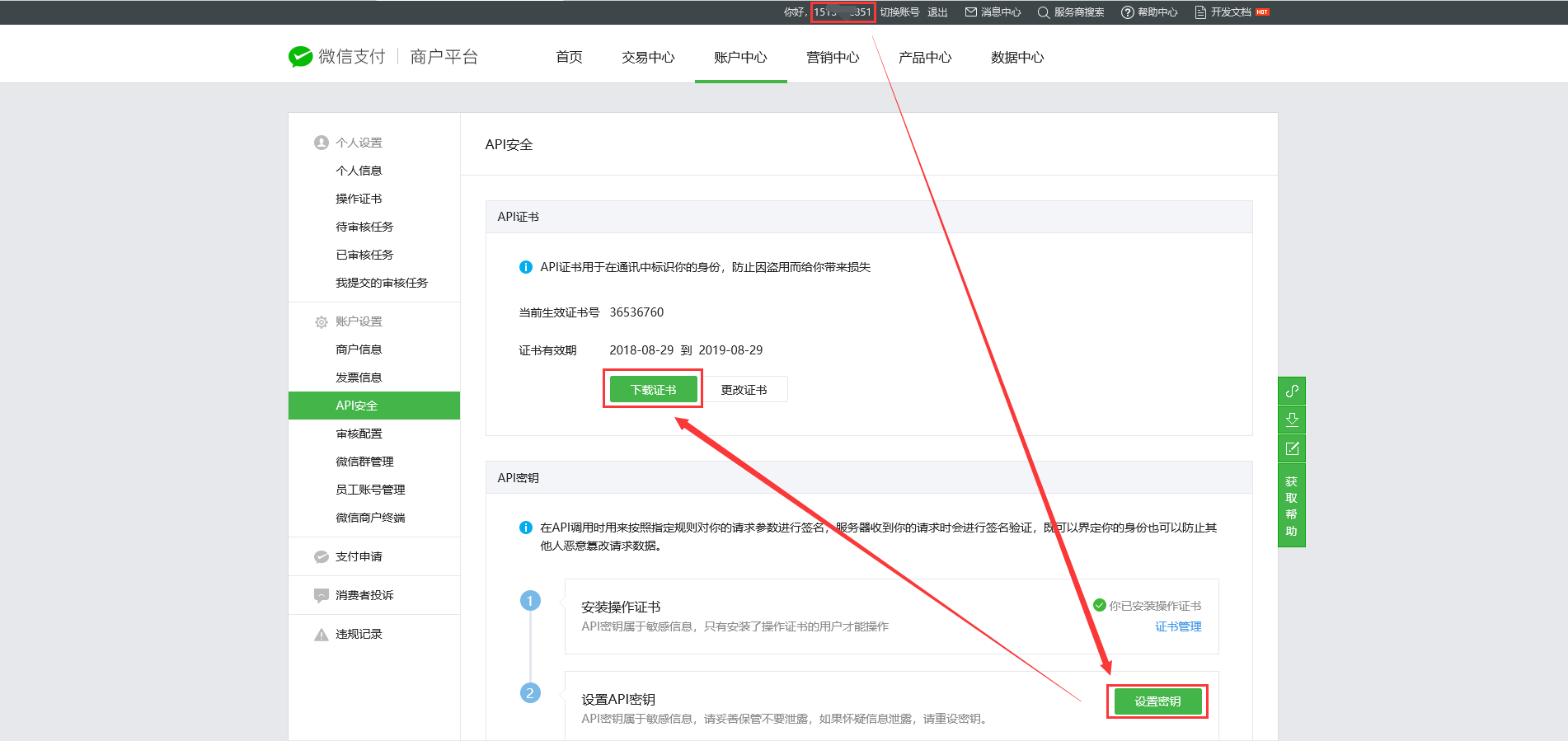Click 切换账号 in the top bar

[x=899, y=12]
